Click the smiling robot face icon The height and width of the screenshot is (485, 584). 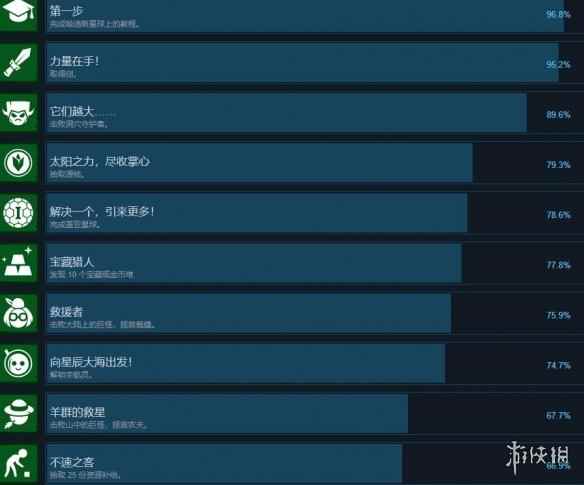(x=19, y=364)
